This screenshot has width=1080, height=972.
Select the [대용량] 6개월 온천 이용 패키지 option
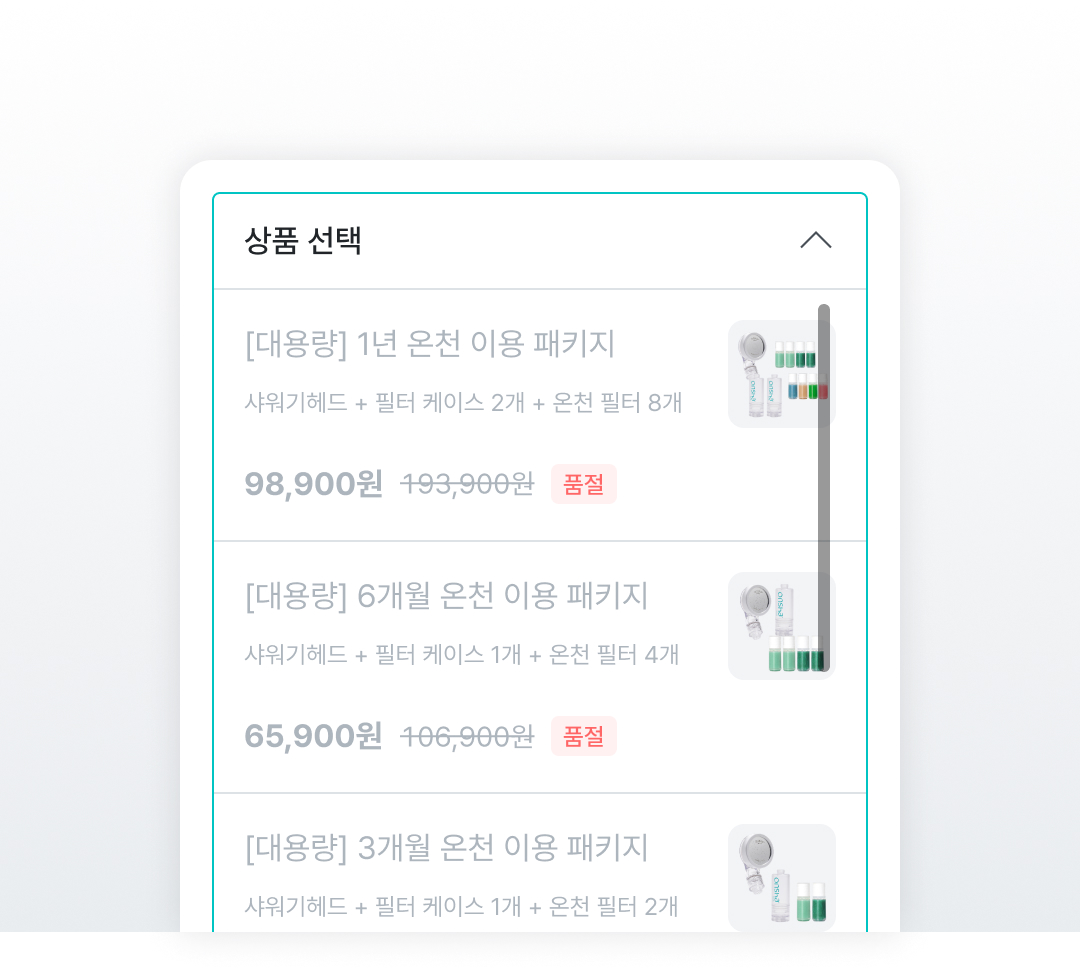click(x=446, y=596)
